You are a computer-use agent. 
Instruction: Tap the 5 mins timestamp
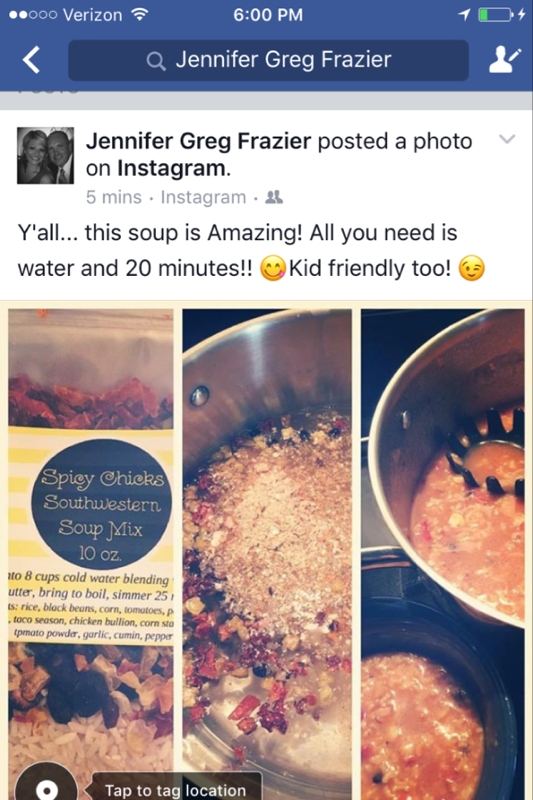coord(113,197)
